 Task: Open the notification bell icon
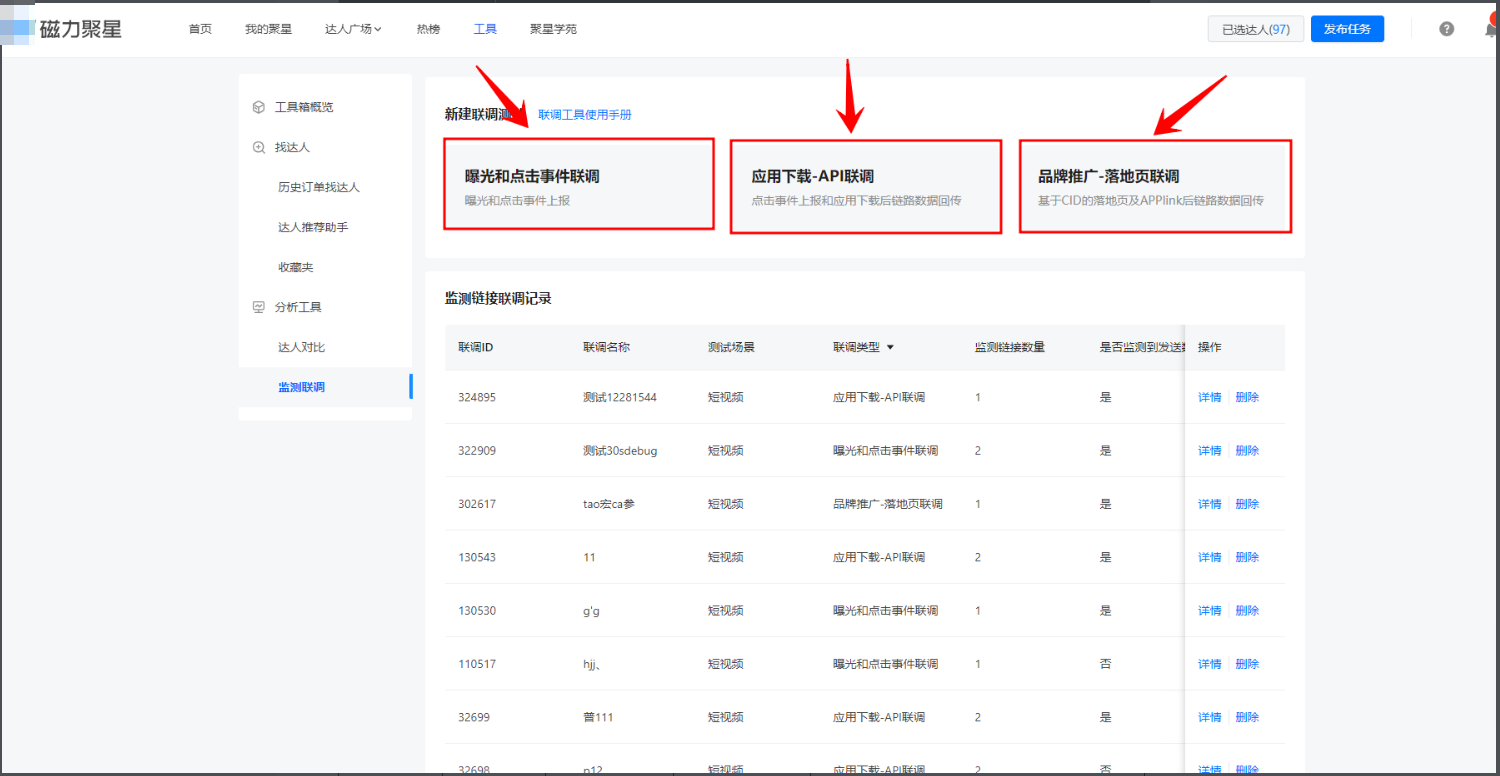tap(1491, 29)
